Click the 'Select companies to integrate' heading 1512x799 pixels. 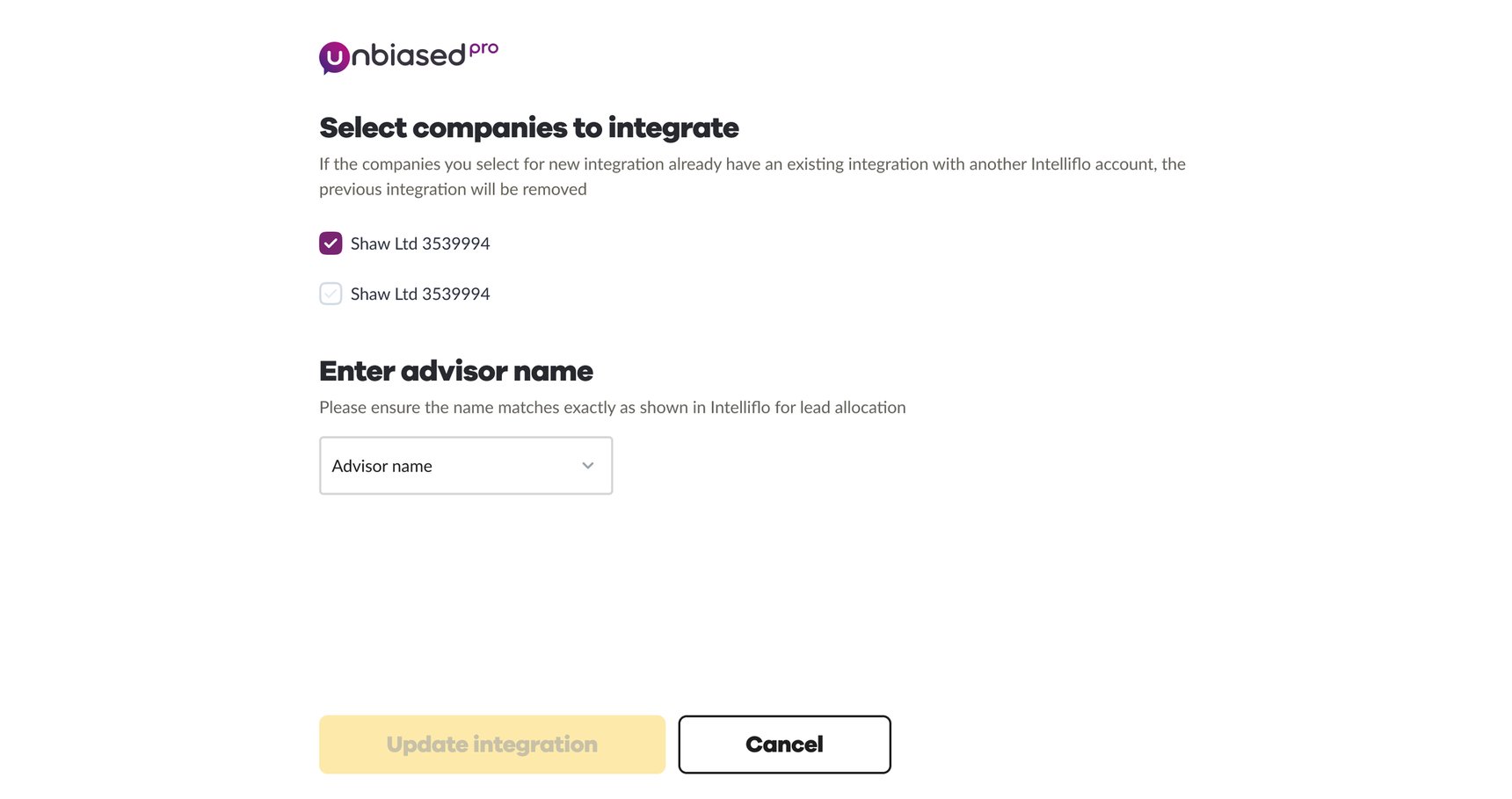(x=528, y=127)
